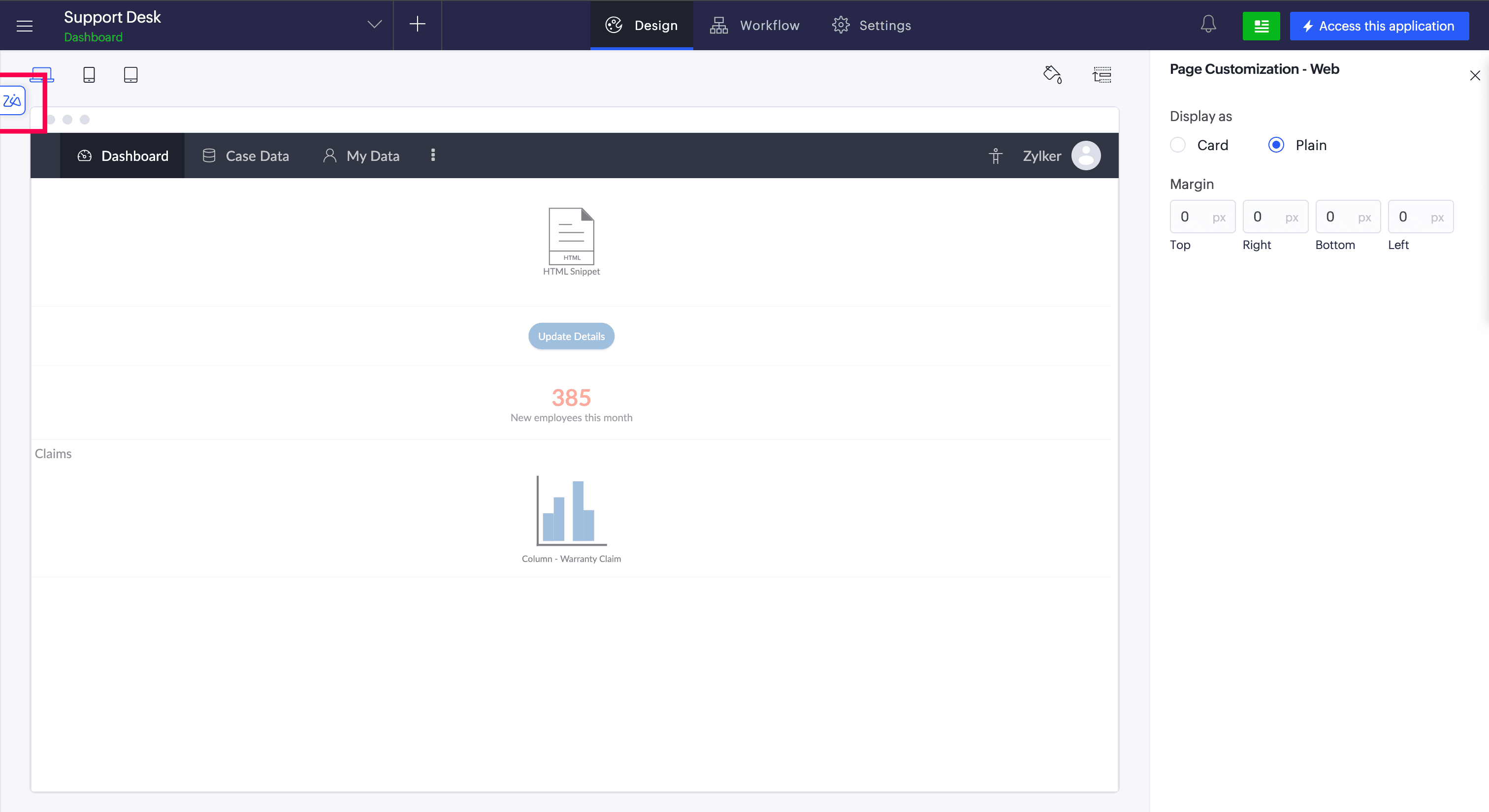Viewport: 1489px width, 812px height.
Task: Click the Bottom margin input field
Action: [1348, 217]
